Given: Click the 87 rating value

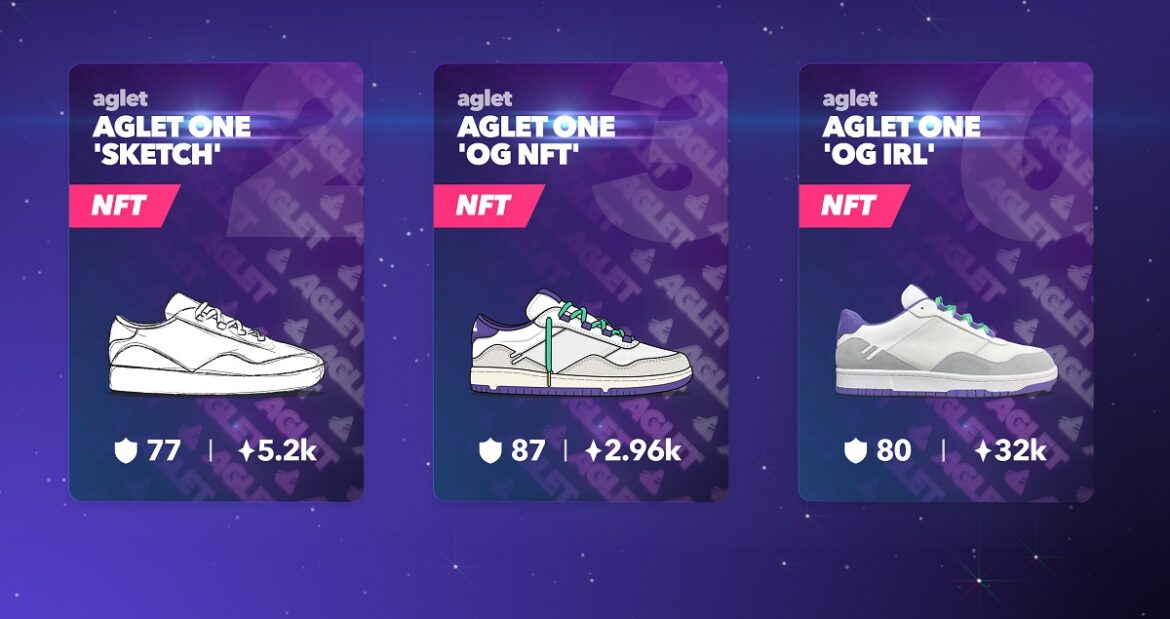Looking at the screenshot, I should (x=528, y=450).
